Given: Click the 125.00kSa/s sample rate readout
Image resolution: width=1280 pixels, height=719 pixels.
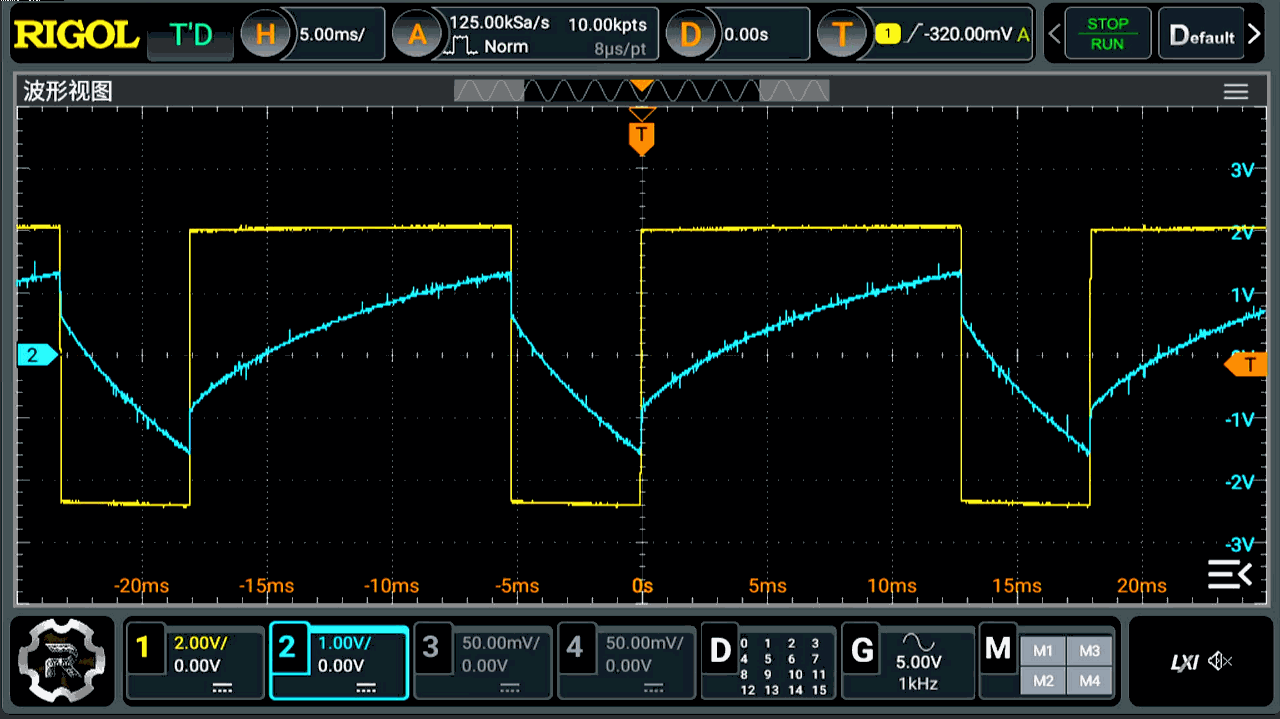Looking at the screenshot, I should pos(500,23).
